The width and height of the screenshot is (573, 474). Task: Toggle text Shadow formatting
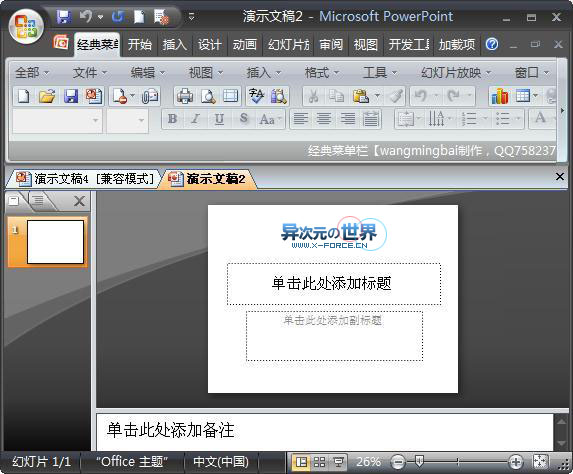click(x=243, y=119)
